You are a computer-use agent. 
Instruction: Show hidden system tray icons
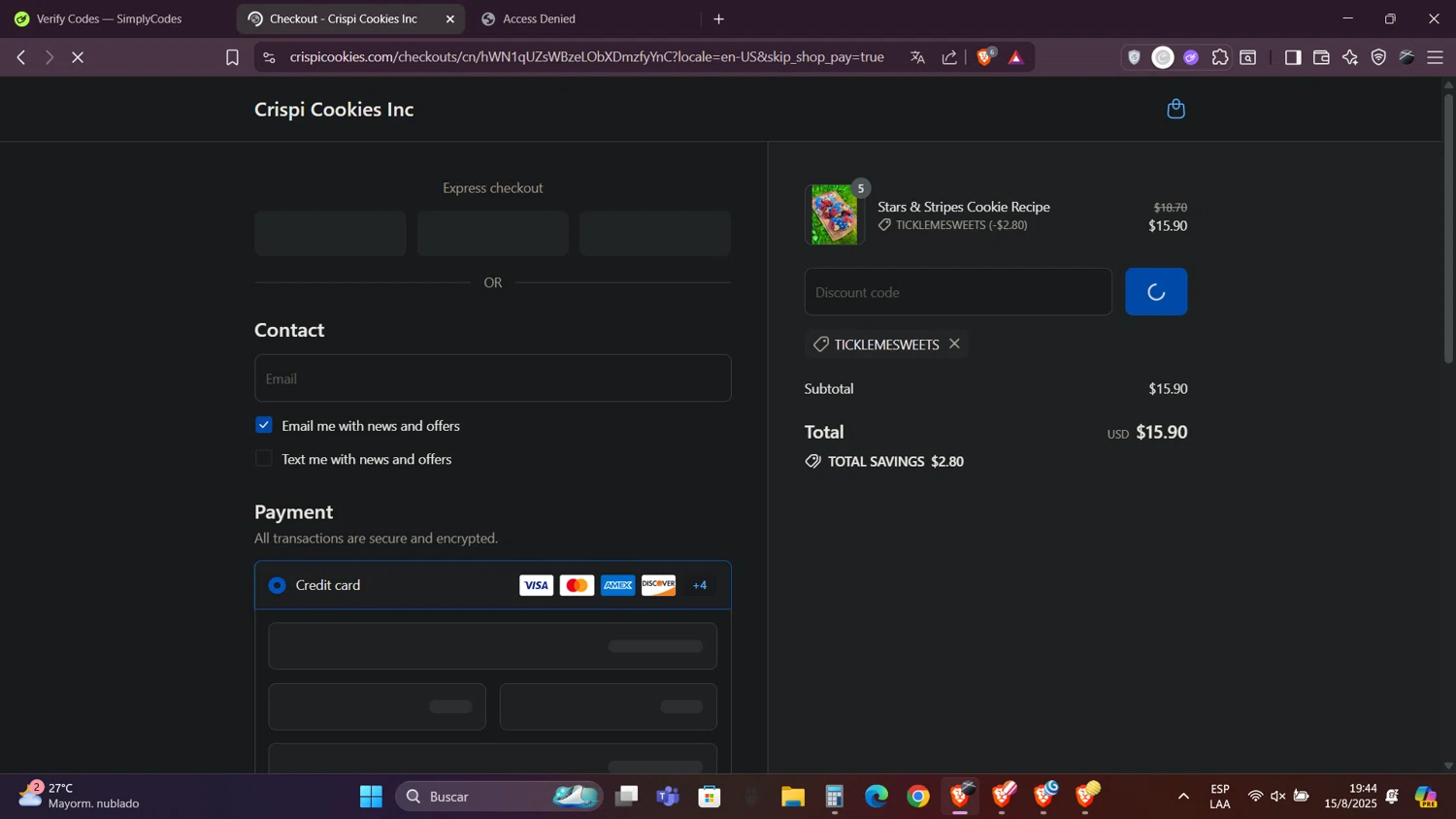(x=1183, y=797)
